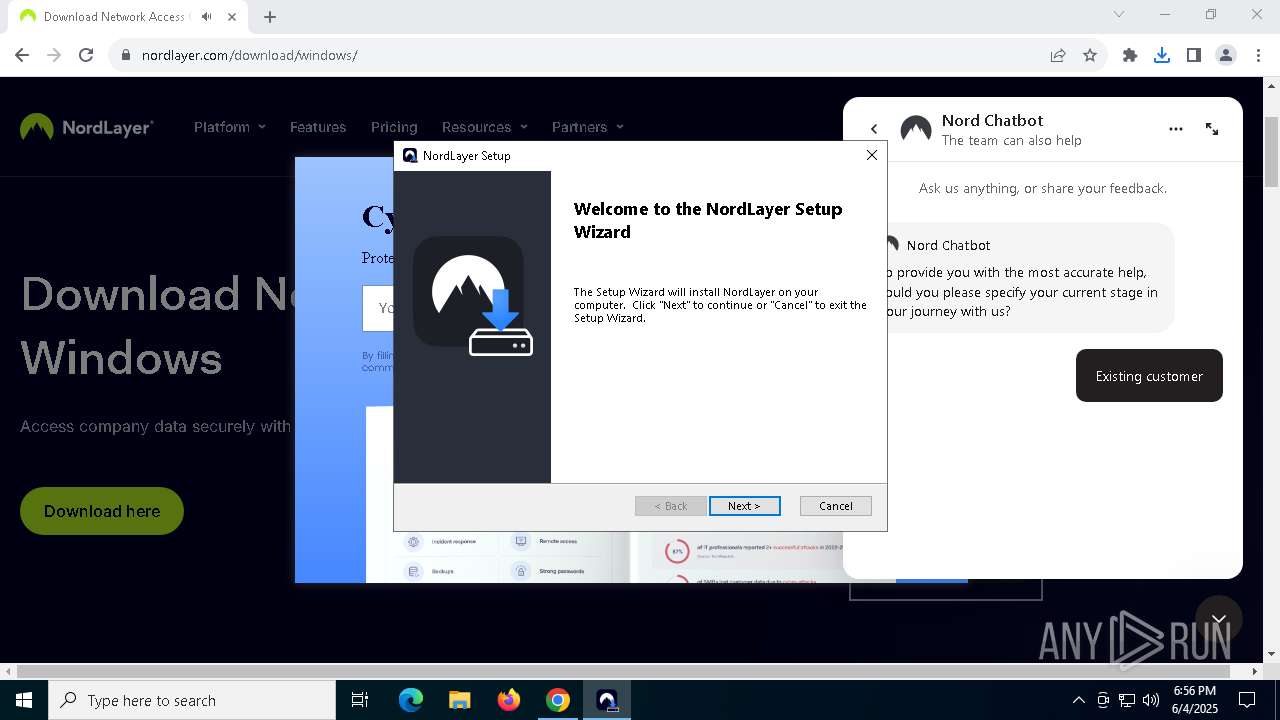
Task: Open the Features page link
Action: click(318, 127)
